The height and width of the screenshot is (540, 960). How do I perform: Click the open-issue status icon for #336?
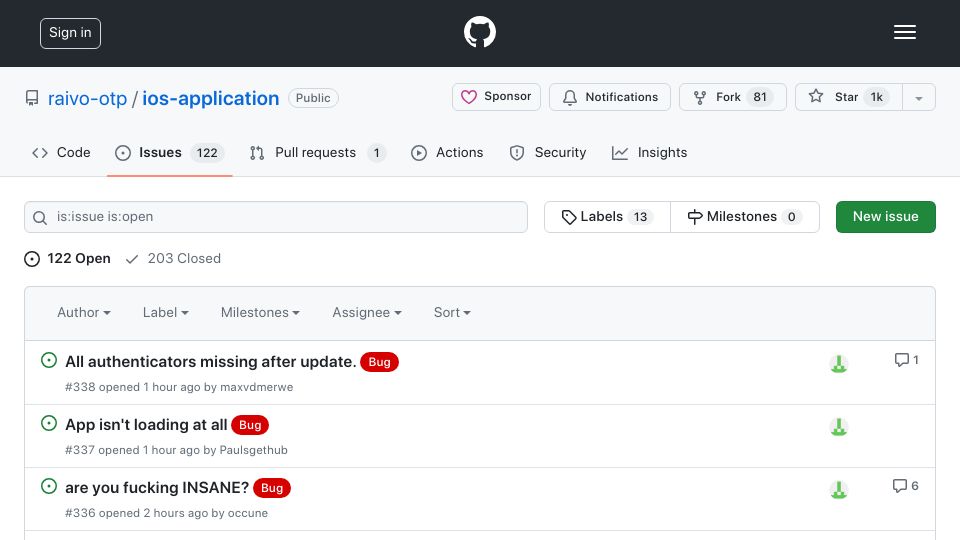49,486
